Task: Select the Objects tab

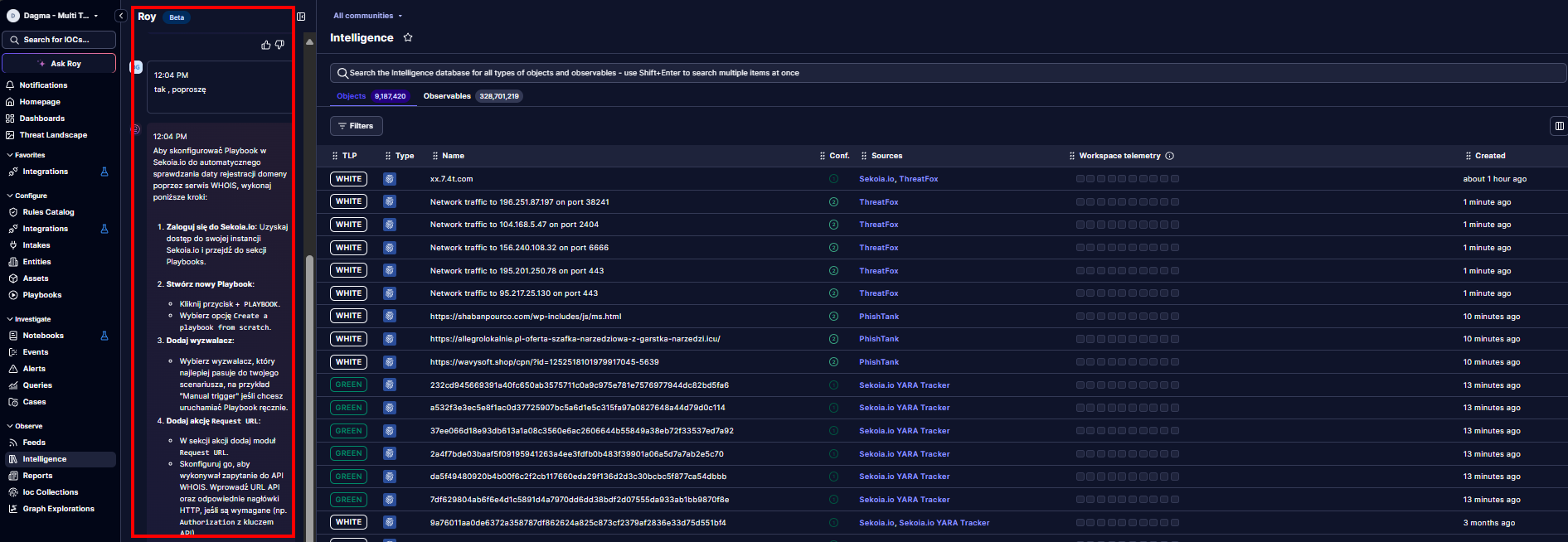Action: (351, 96)
